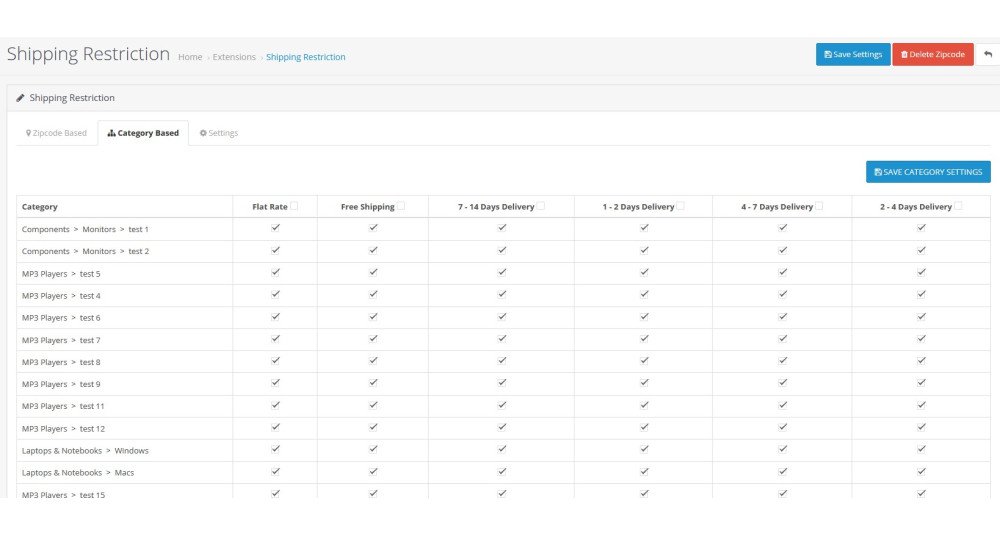
Task: Toggle the Free Shipping header checkbox
Action: (401, 206)
